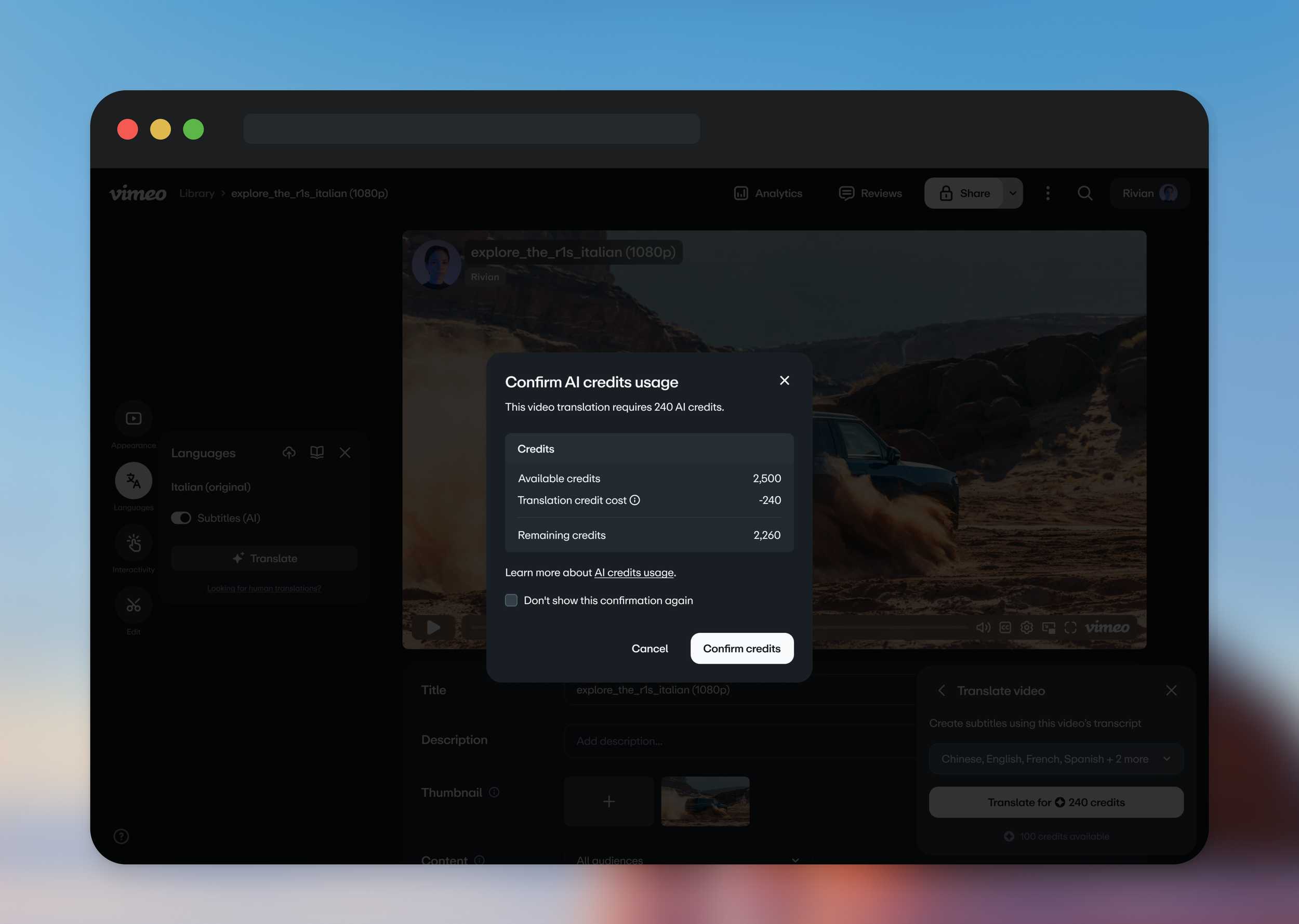1299x924 pixels.
Task: Open the Languages sidebar panel
Action: [134, 481]
